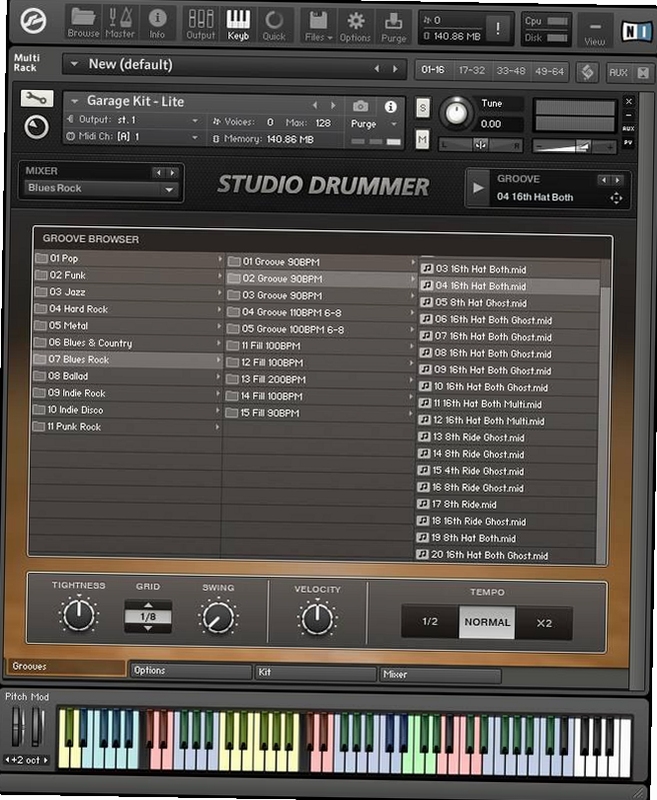Shift keyboard octave up arrow
657x800 pixels.
[x=45, y=760]
